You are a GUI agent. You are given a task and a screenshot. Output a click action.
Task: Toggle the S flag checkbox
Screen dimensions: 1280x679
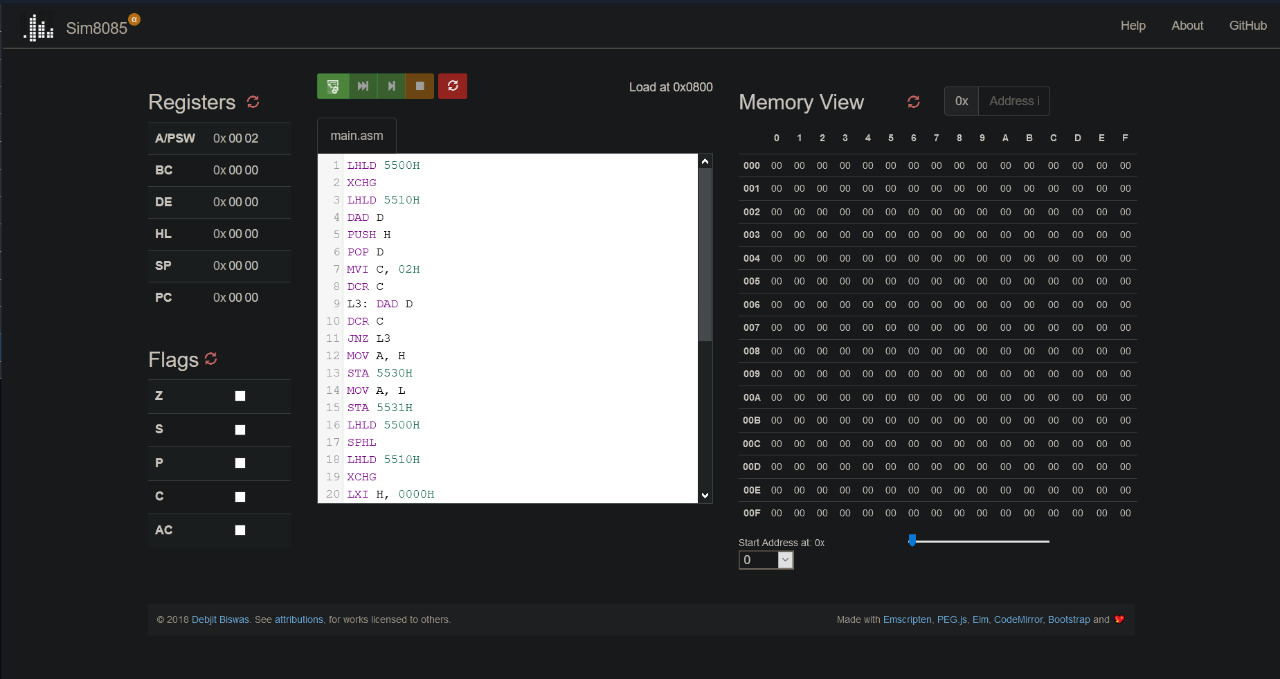tap(240, 430)
